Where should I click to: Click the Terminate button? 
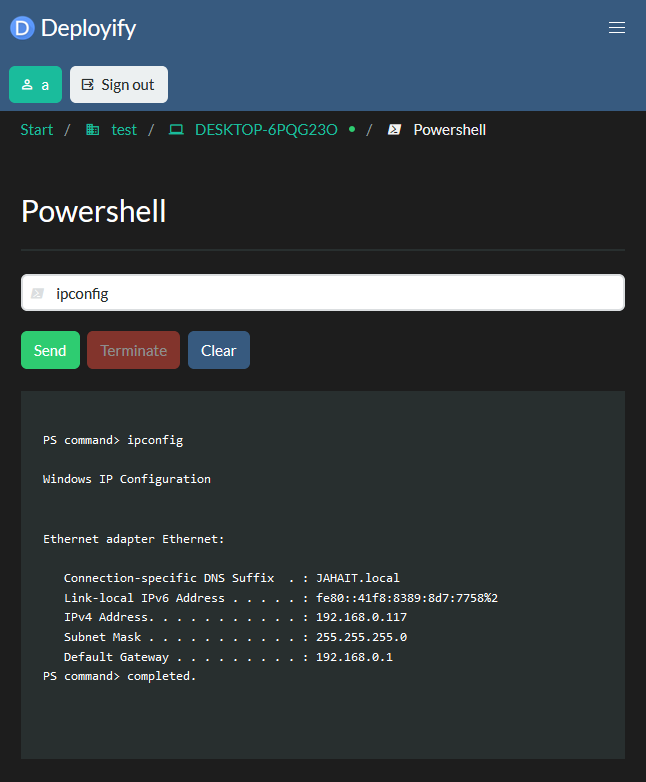point(133,350)
